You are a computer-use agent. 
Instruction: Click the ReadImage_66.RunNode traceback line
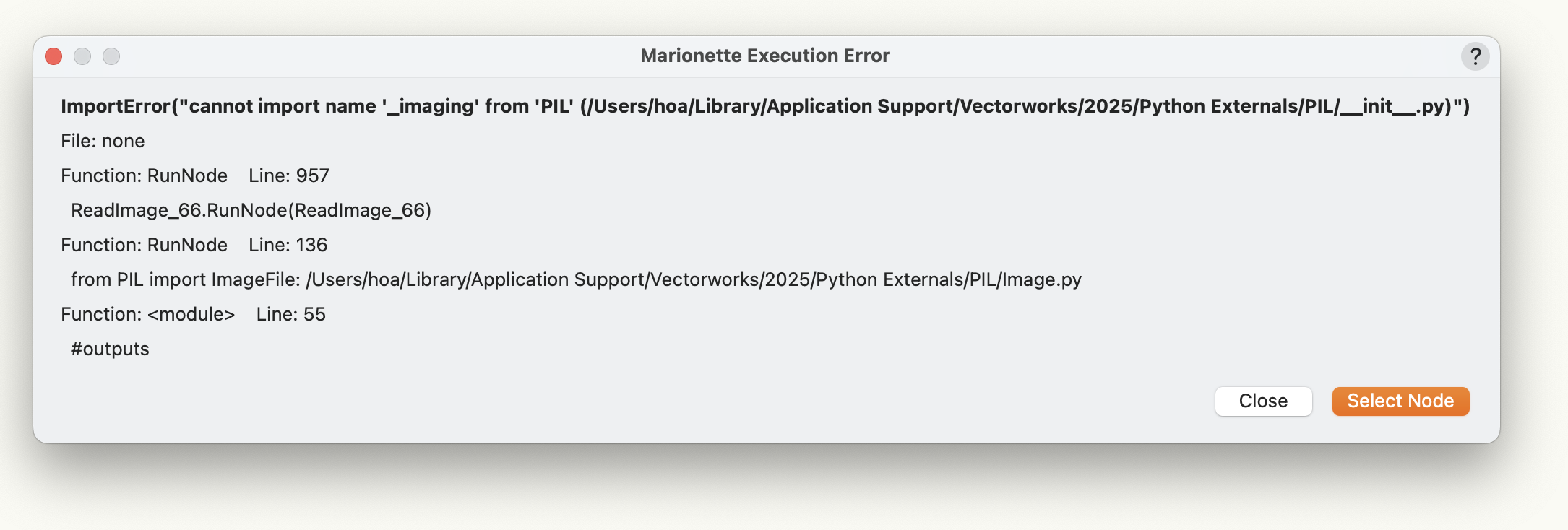pos(251,210)
